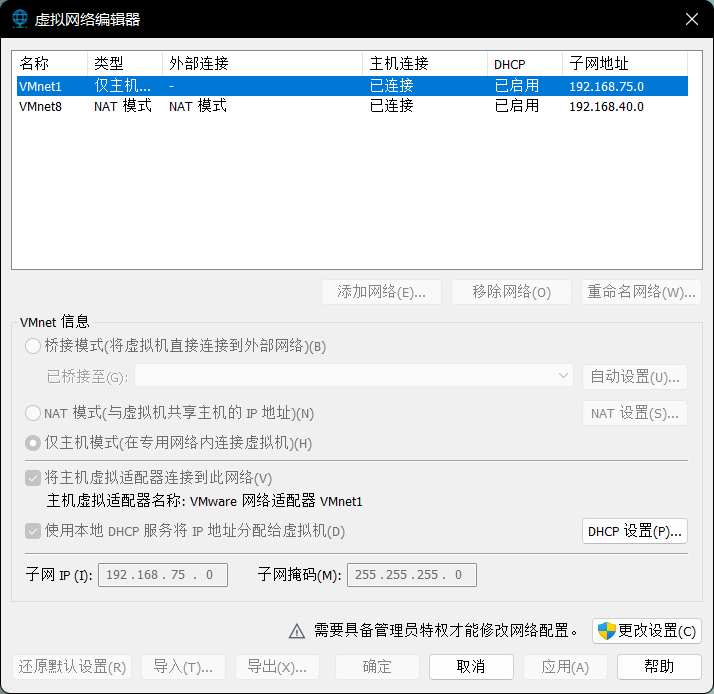The image size is (714, 694).
Task: Click the 更改设置(C) button
Action: (647, 631)
